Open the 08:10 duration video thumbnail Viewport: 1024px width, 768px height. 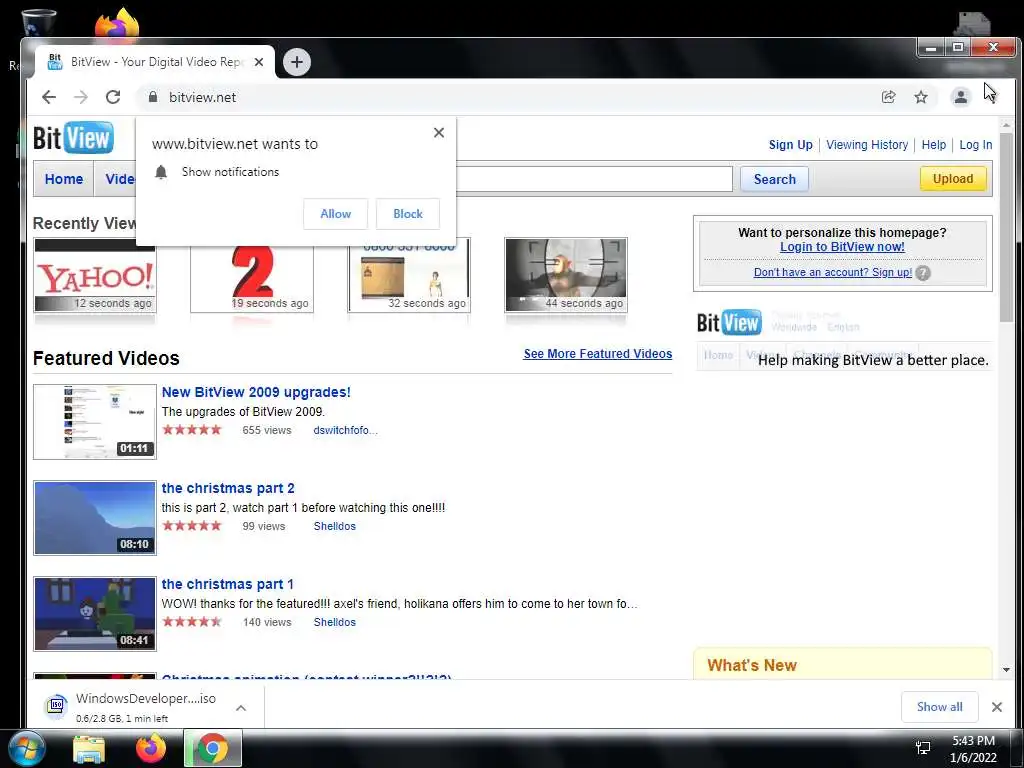point(95,518)
